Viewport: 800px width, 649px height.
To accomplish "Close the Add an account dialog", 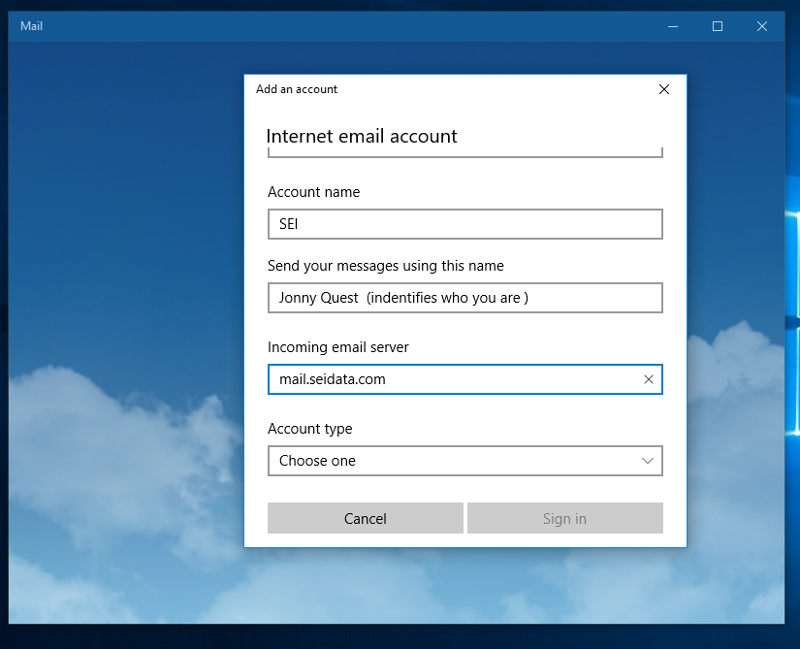I will tap(663, 89).
